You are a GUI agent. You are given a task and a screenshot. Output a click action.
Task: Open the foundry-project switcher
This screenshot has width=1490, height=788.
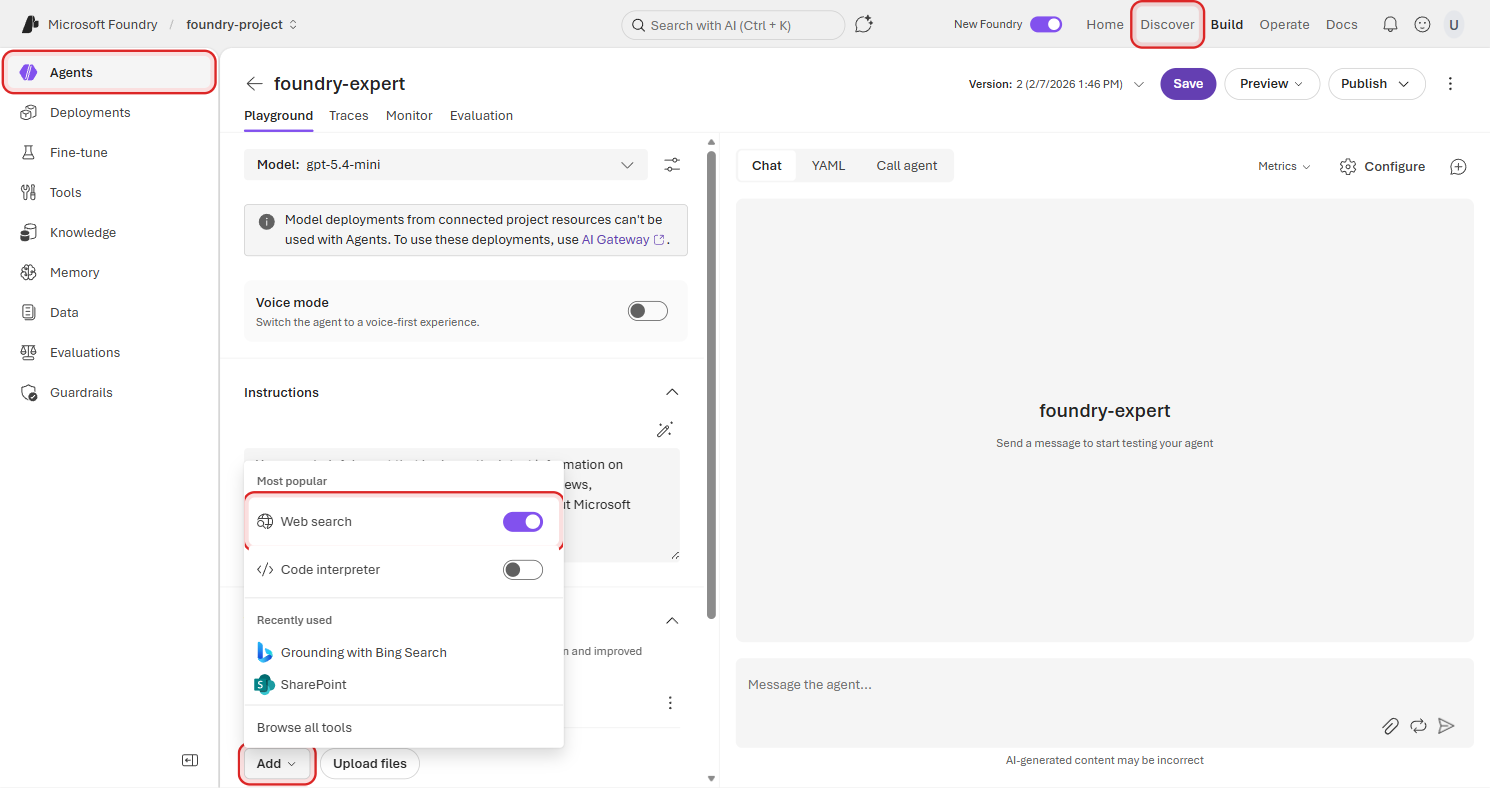click(242, 24)
